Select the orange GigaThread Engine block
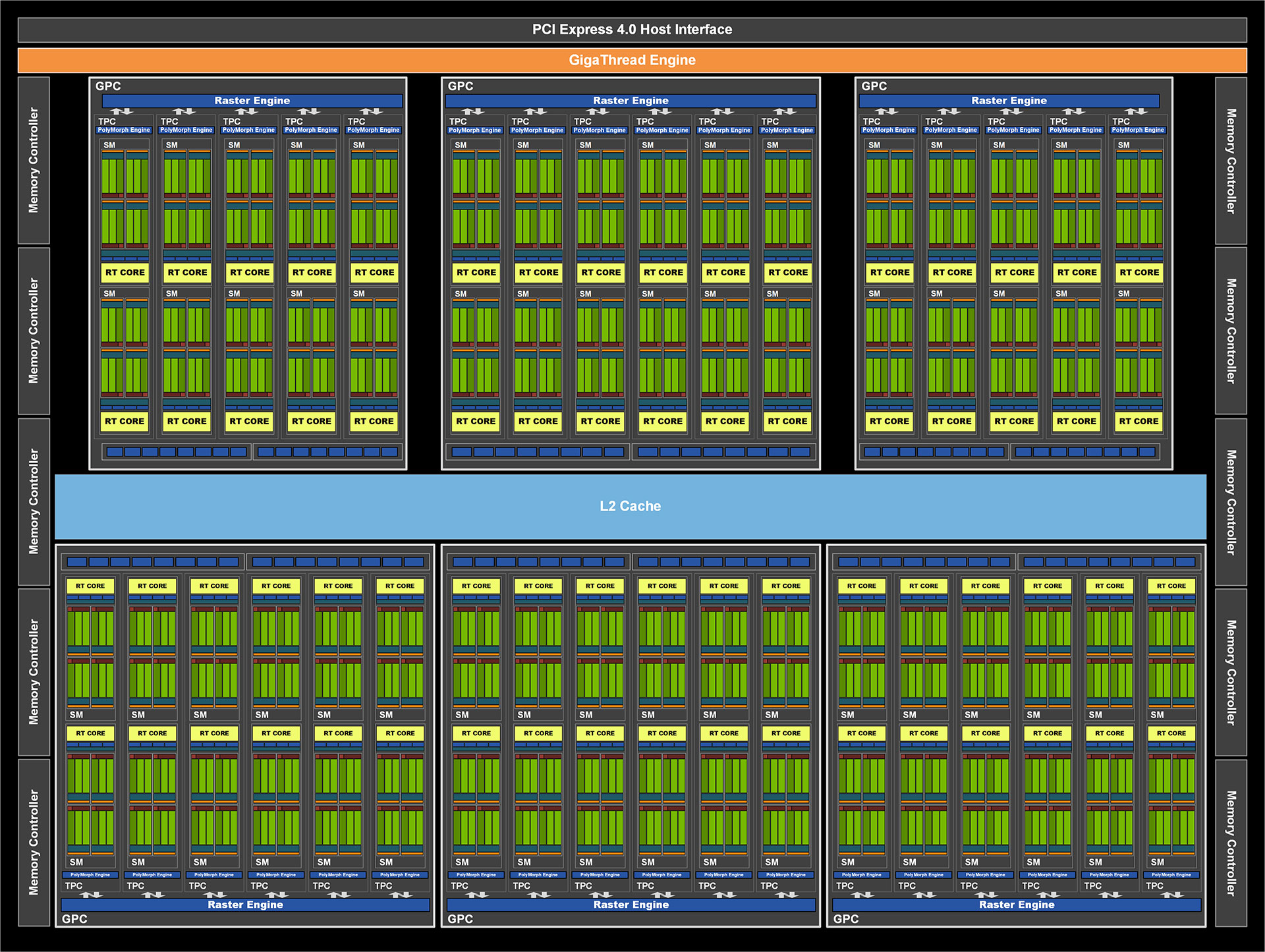Image resolution: width=1265 pixels, height=952 pixels. (x=632, y=60)
